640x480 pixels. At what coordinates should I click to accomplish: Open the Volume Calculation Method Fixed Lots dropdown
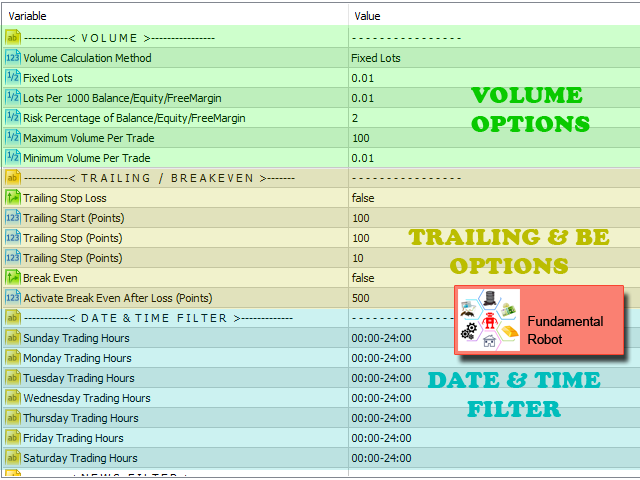[376, 58]
